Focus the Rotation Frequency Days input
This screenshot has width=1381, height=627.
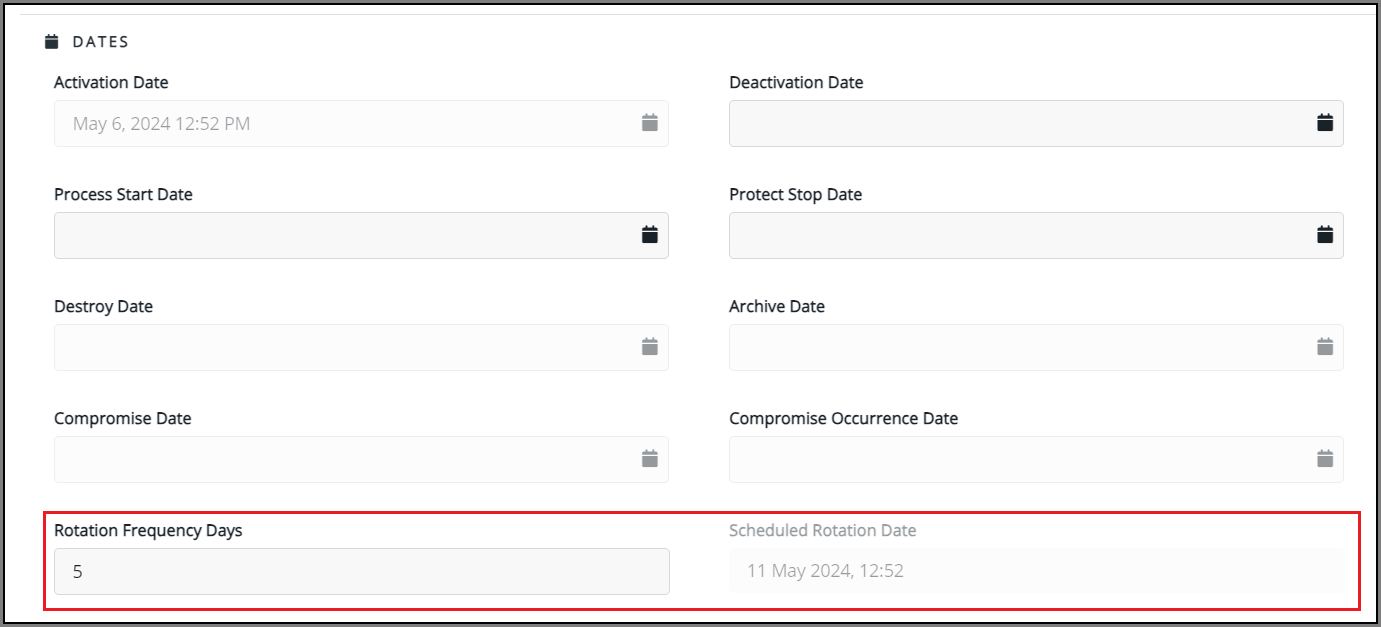click(x=360, y=572)
